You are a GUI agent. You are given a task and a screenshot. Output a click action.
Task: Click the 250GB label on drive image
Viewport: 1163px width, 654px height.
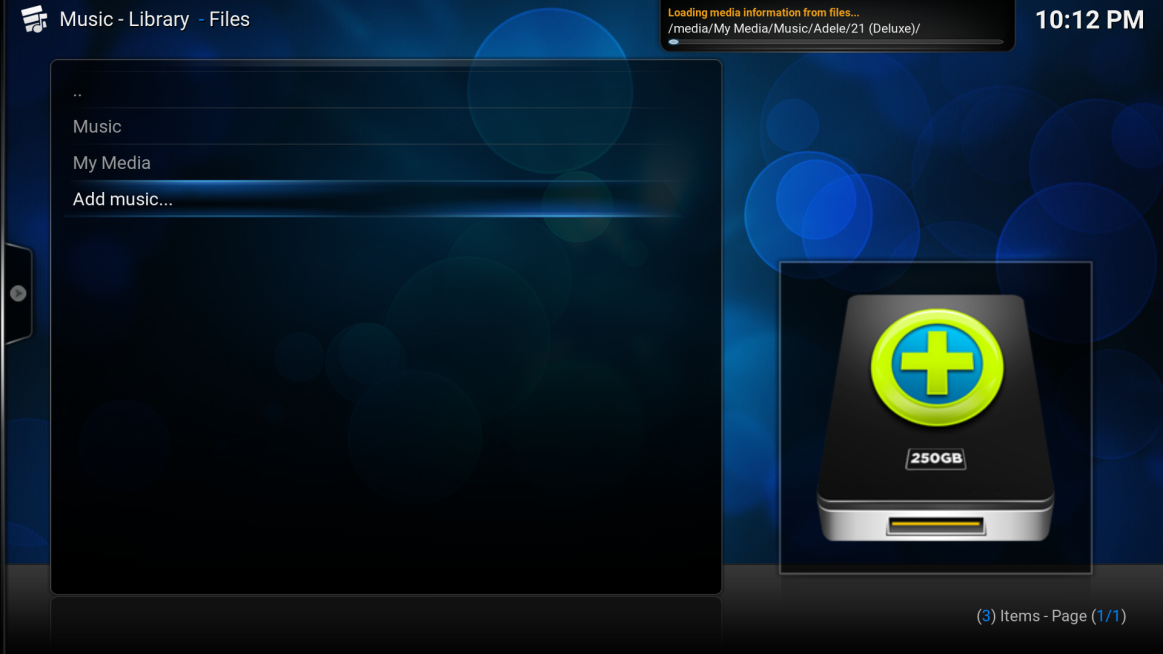[936, 459]
